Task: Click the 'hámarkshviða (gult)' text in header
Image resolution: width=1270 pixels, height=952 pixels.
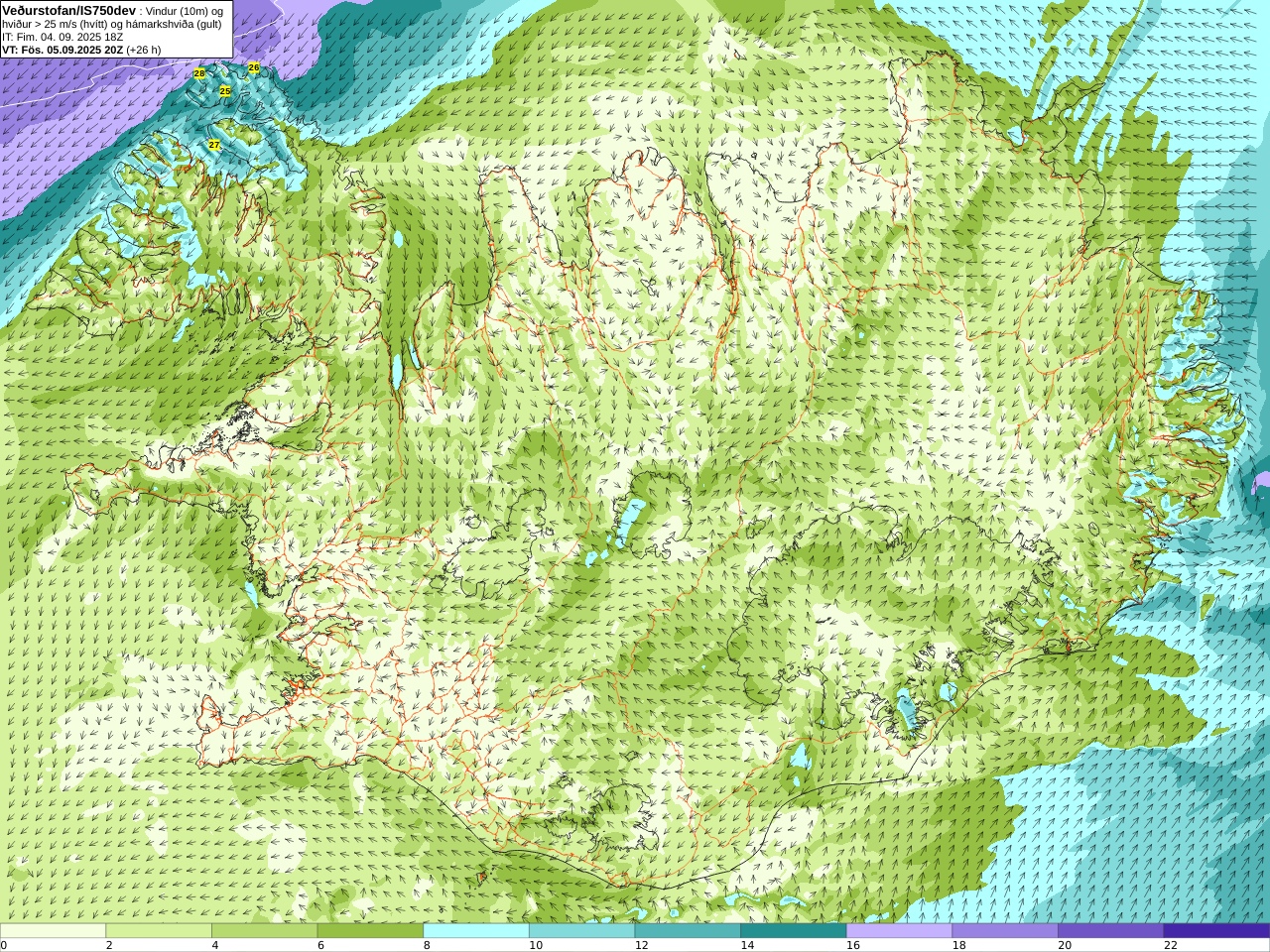Action: point(174,24)
